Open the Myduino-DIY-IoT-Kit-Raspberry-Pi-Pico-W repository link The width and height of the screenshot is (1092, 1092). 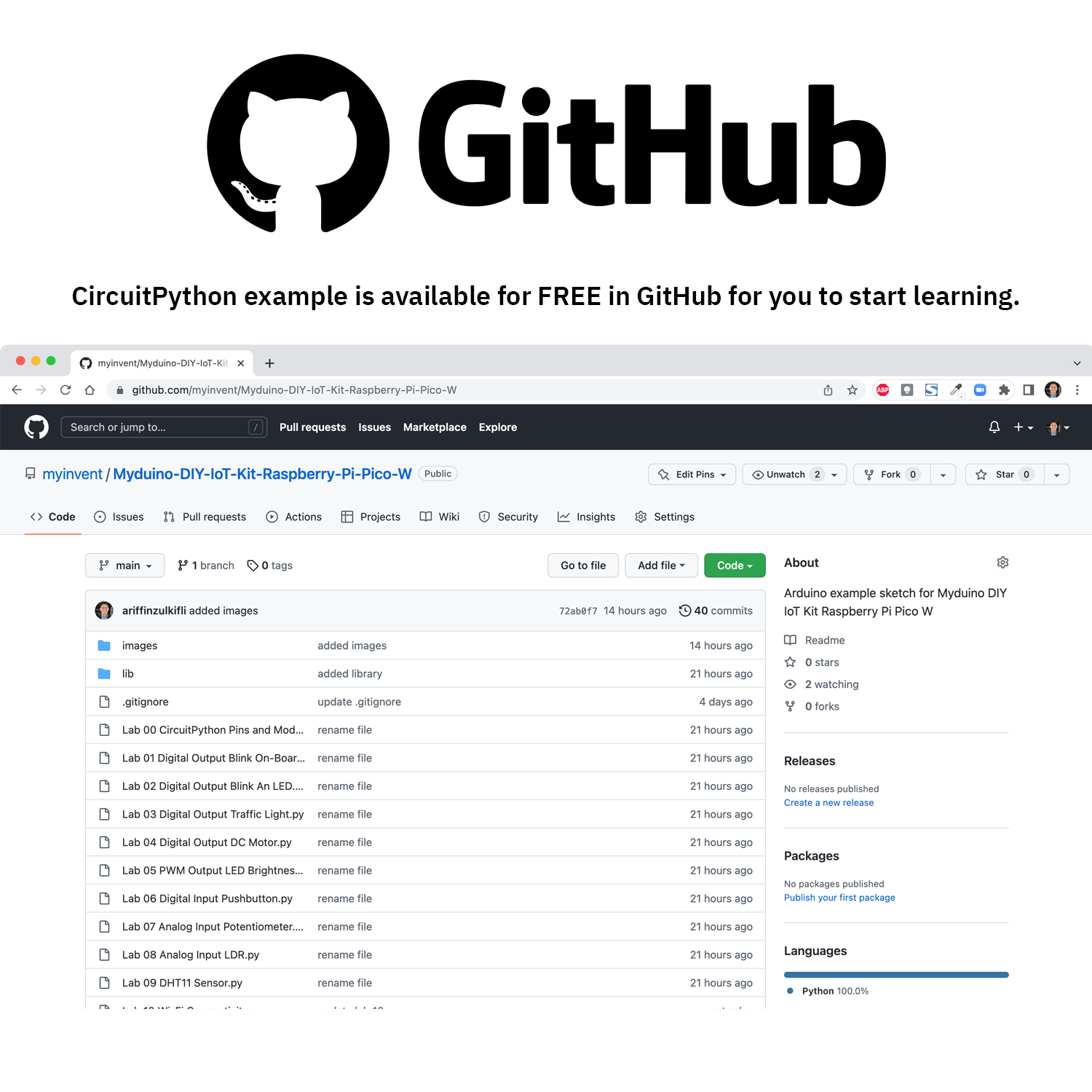coord(262,474)
